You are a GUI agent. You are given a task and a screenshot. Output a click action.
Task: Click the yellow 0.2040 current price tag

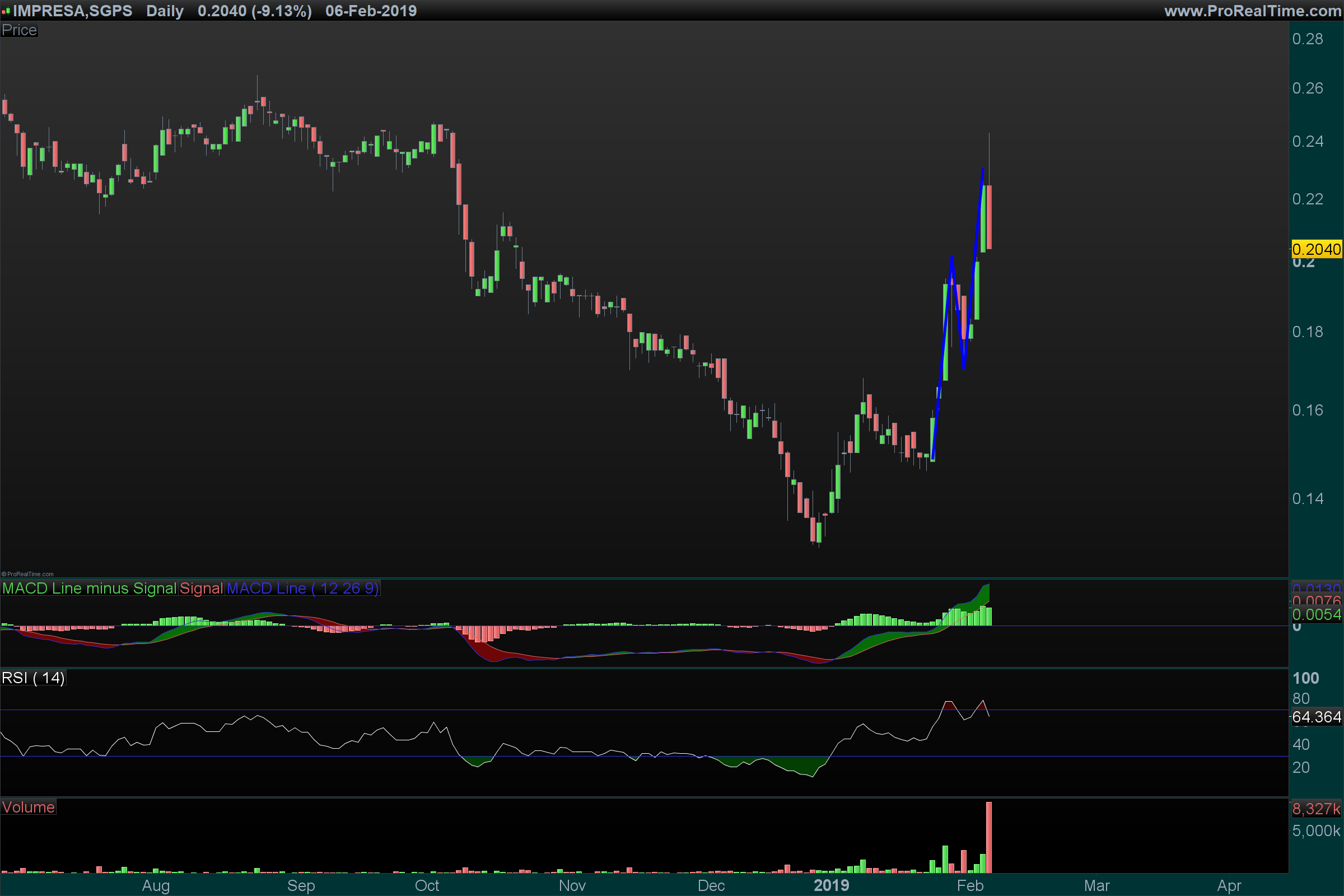(x=1316, y=250)
